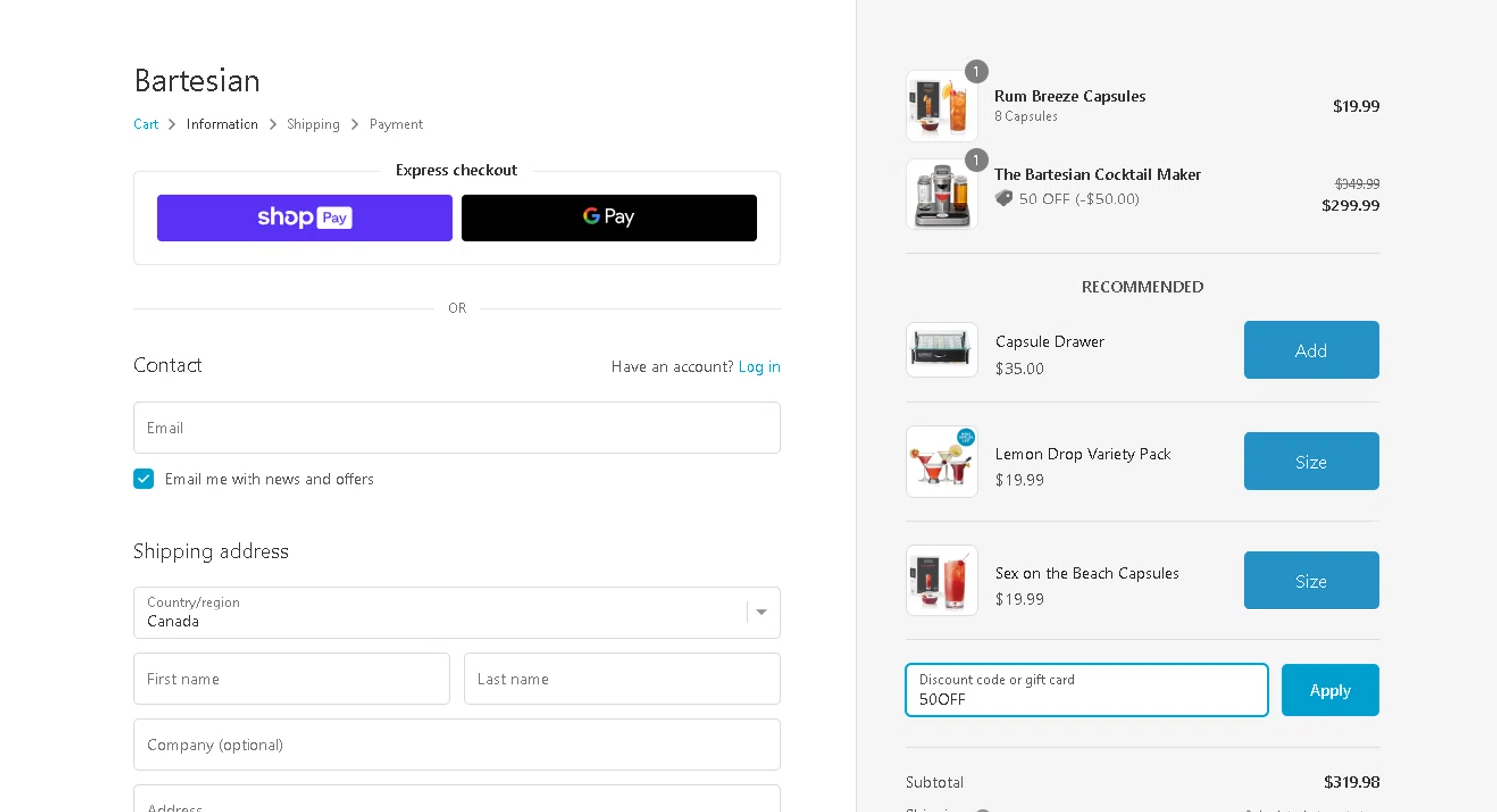This screenshot has width=1497, height=812.
Task: Click into the First name field
Action: point(291,679)
